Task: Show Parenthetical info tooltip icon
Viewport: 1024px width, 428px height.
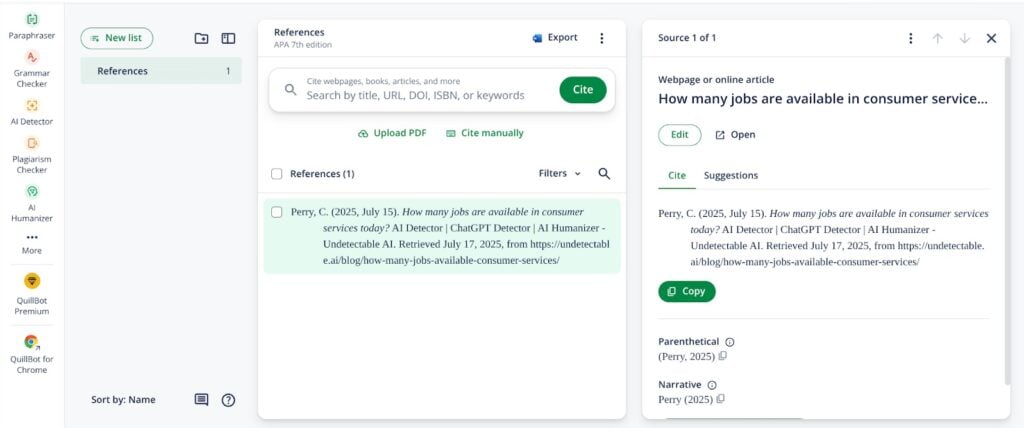Action: tap(730, 342)
